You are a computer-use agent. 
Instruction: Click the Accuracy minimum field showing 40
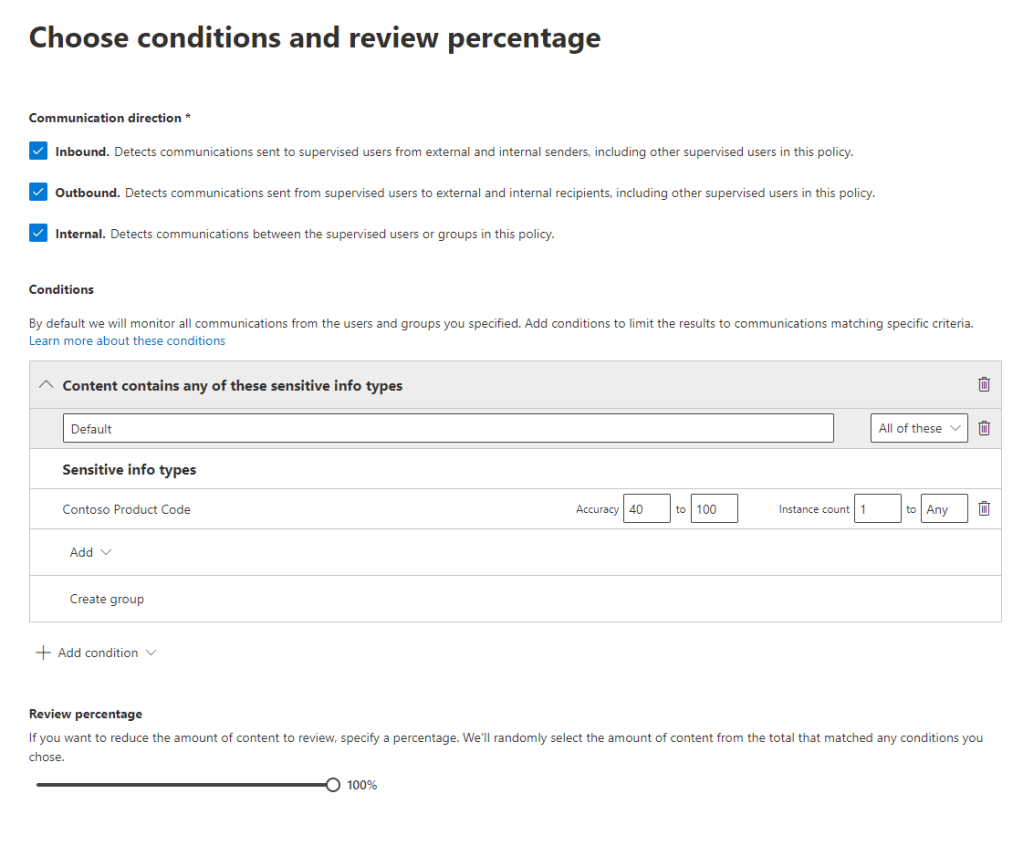pyautogui.click(x=646, y=509)
